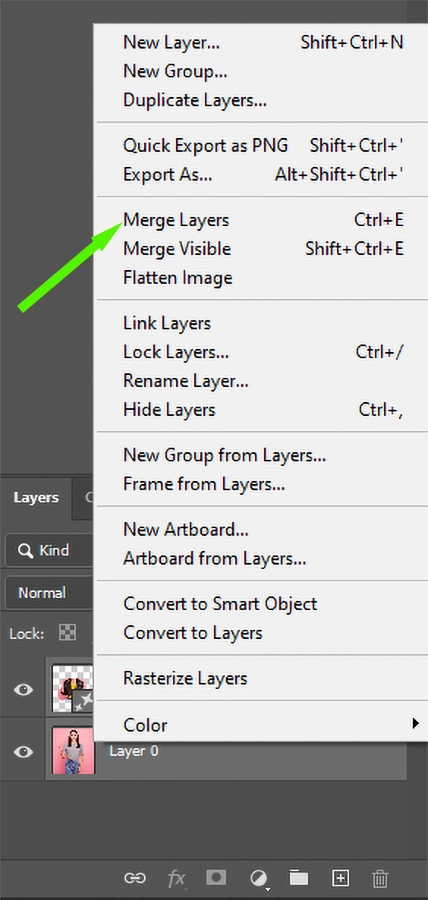Toggle visibility of the top smart object layer

click(23, 689)
